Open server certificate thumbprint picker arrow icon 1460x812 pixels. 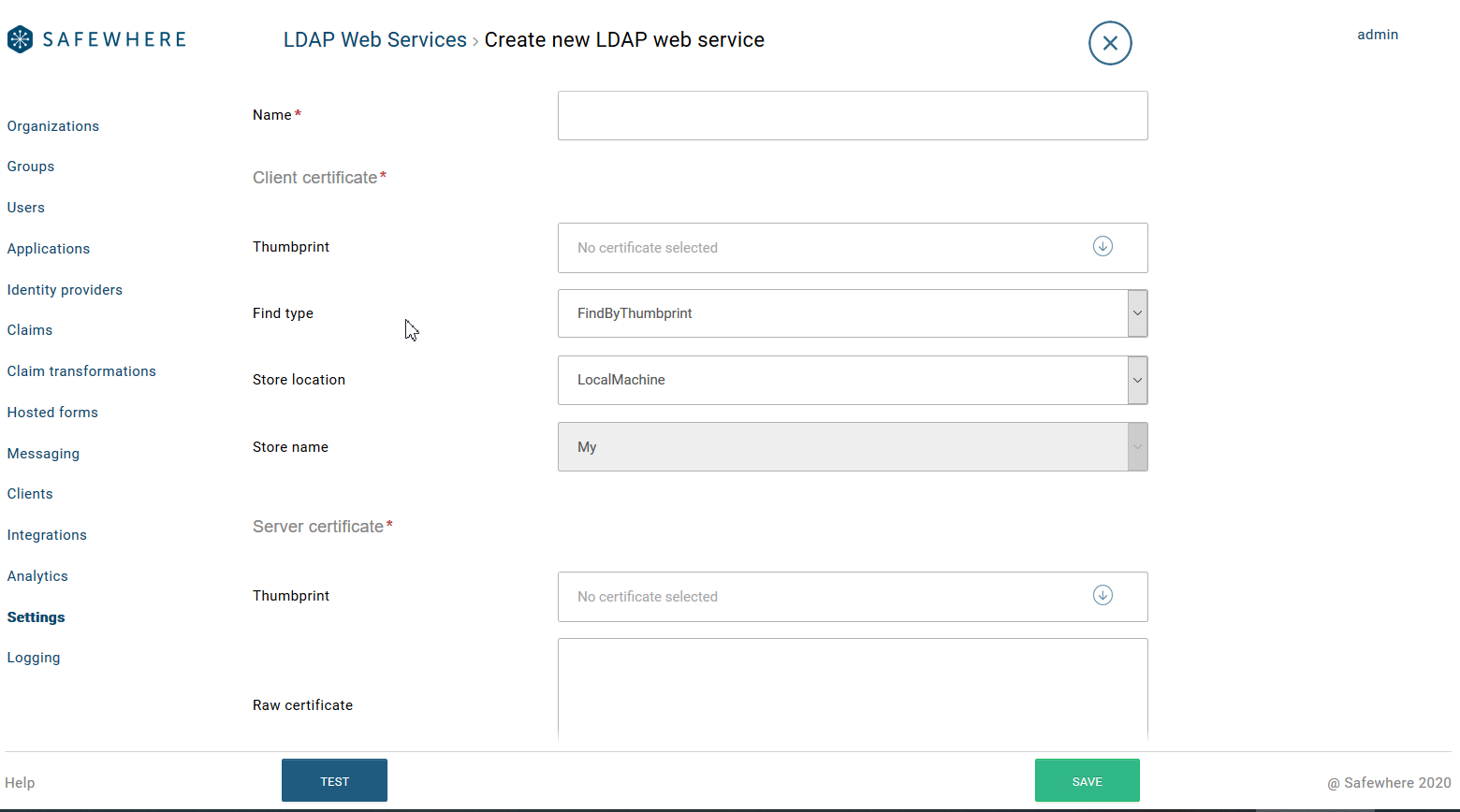[1102, 595]
